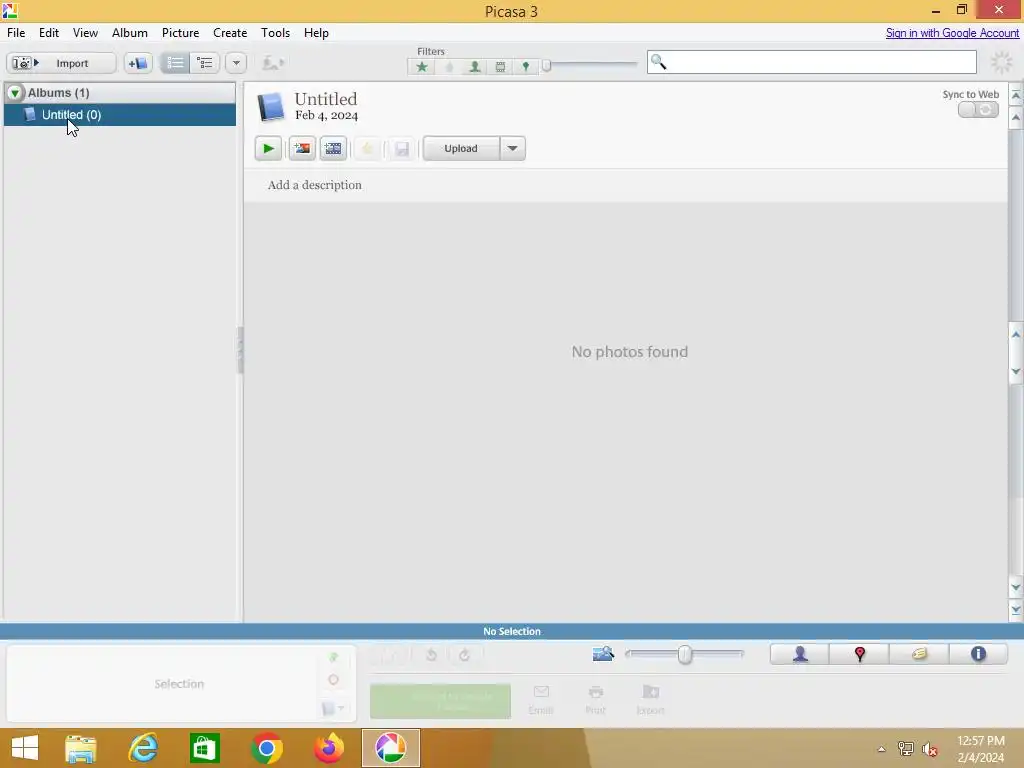Click the Import button
Screen dimensions: 1024x768
[x=61, y=63]
